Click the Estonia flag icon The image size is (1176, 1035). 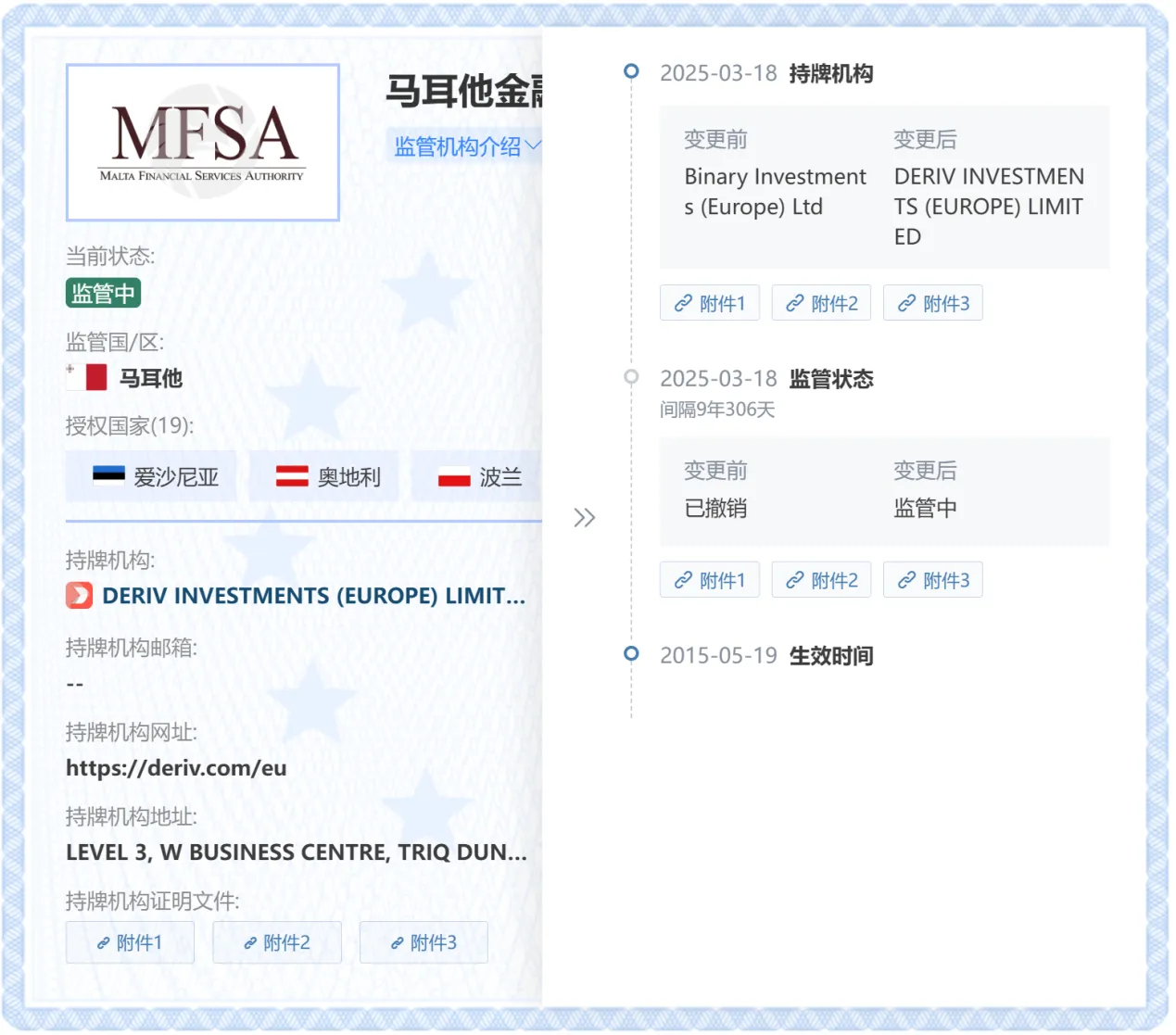coord(108,476)
